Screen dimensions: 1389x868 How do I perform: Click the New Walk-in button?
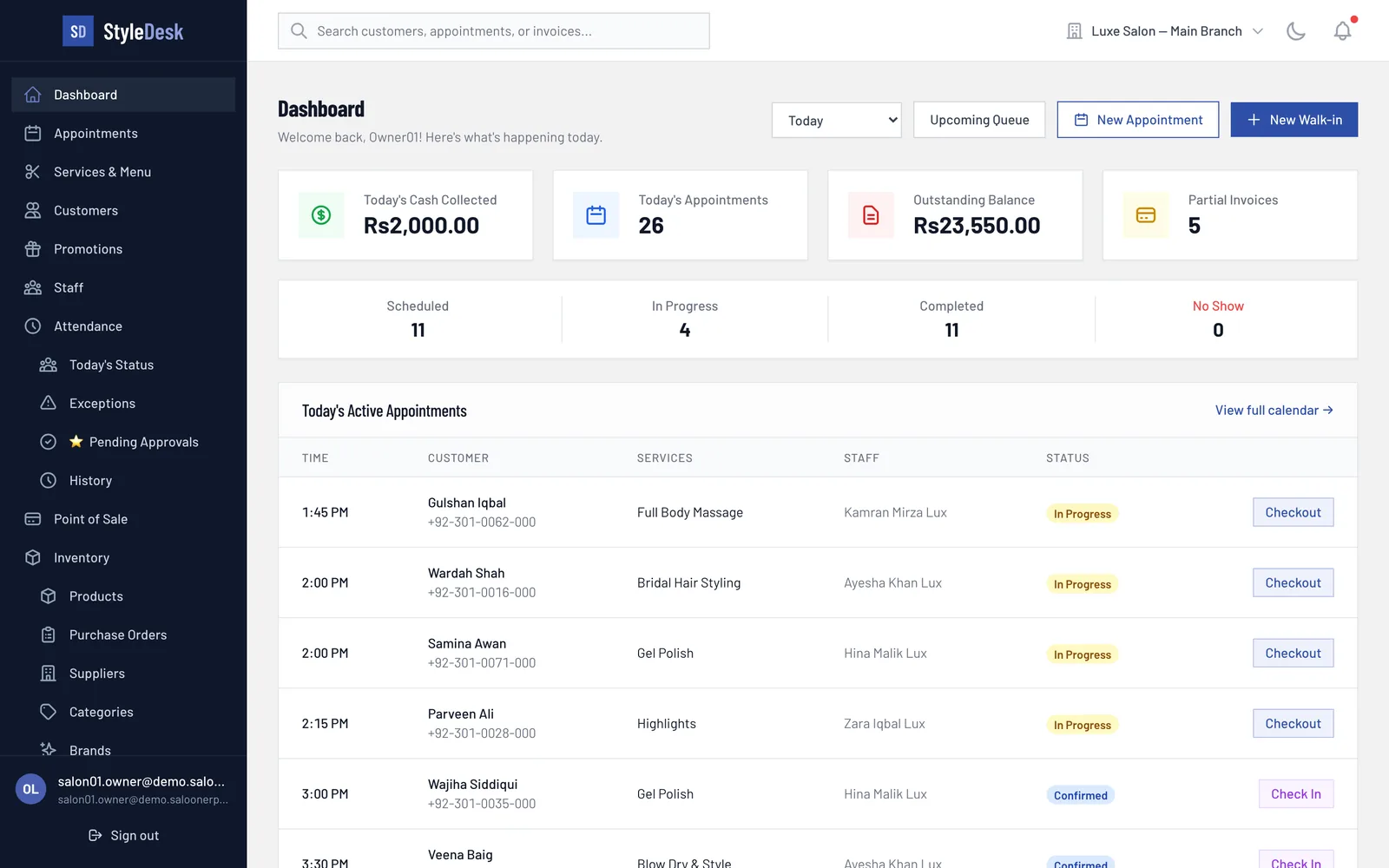pyautogui.click(x=1294, y=120)
